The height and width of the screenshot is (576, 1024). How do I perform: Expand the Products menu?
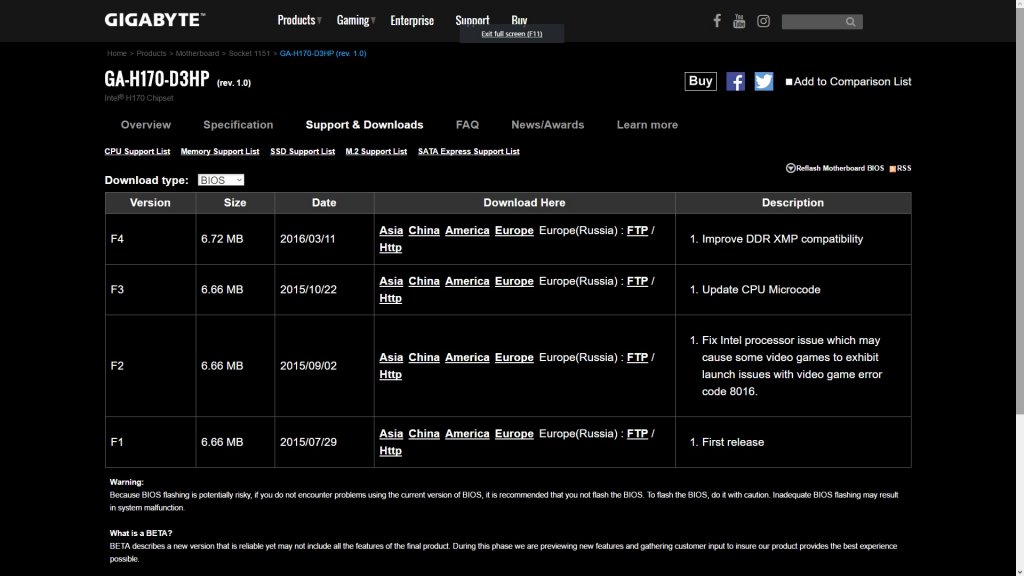click(299, 20)
